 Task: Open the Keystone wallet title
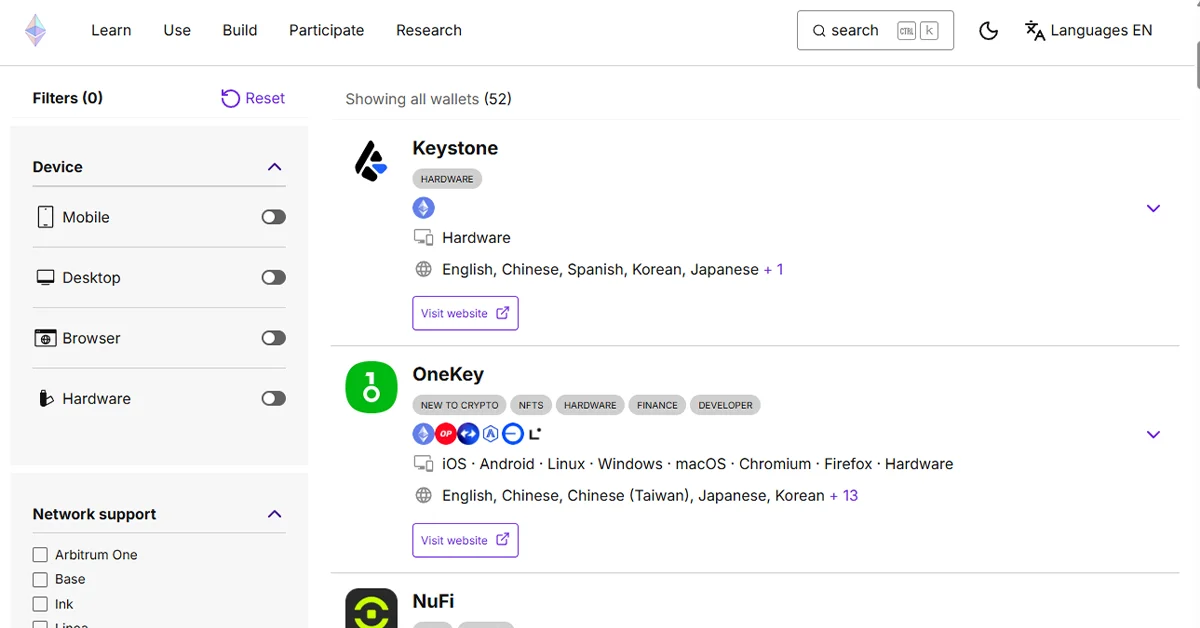pyautogui.click(x=455, y=148)
